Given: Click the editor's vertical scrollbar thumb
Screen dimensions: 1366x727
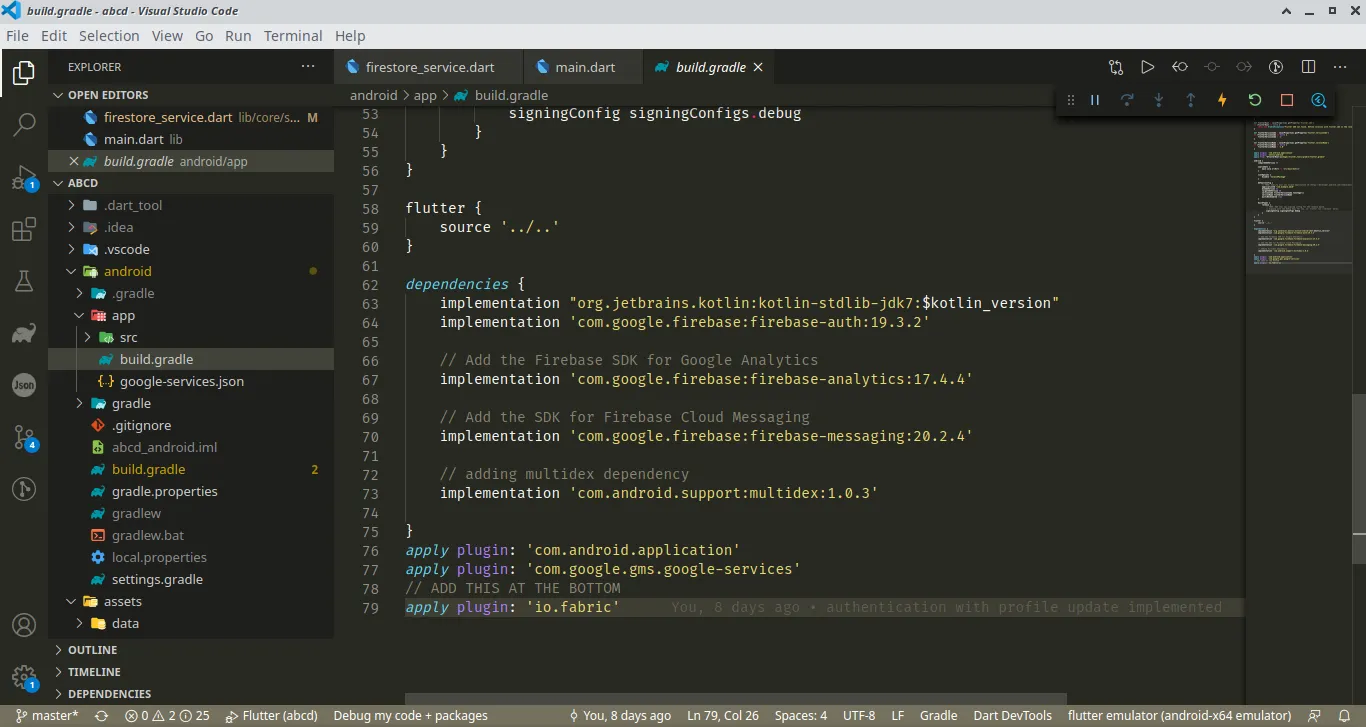Looking at the screenshot, I should pyautogui.click(x=1358, y=480).
